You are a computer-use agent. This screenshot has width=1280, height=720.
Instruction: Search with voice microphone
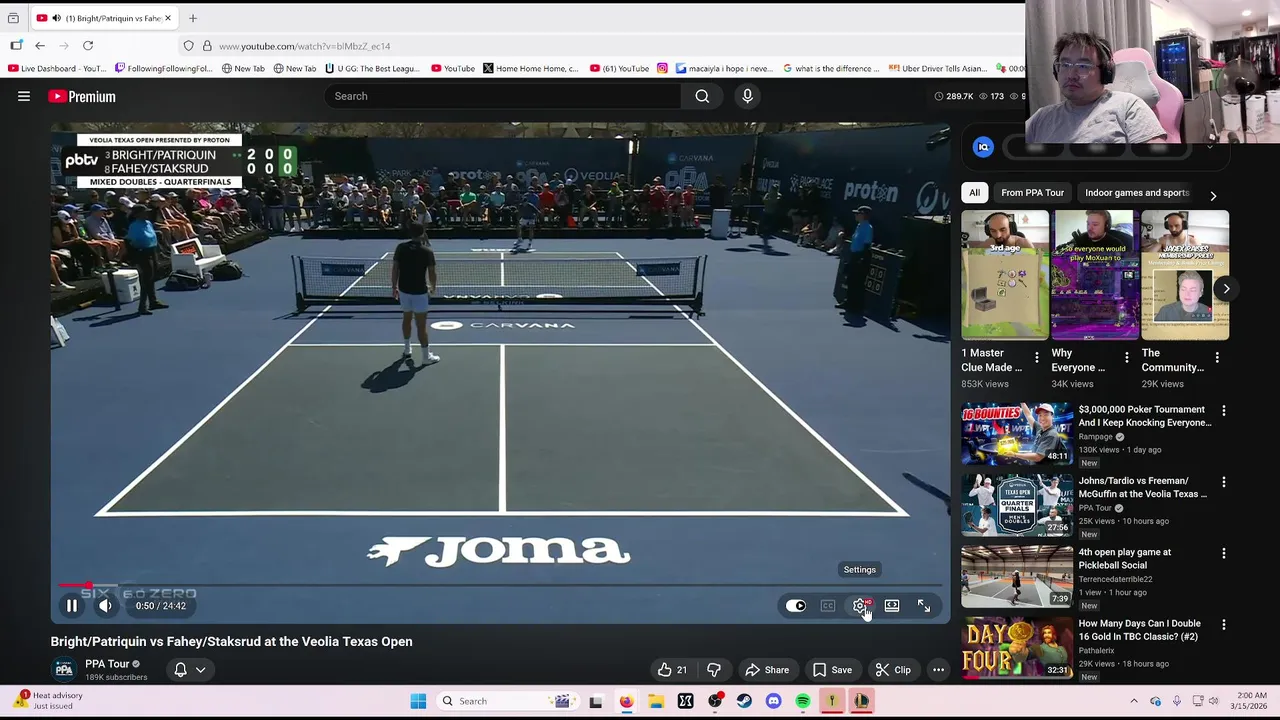click(747, 96)
